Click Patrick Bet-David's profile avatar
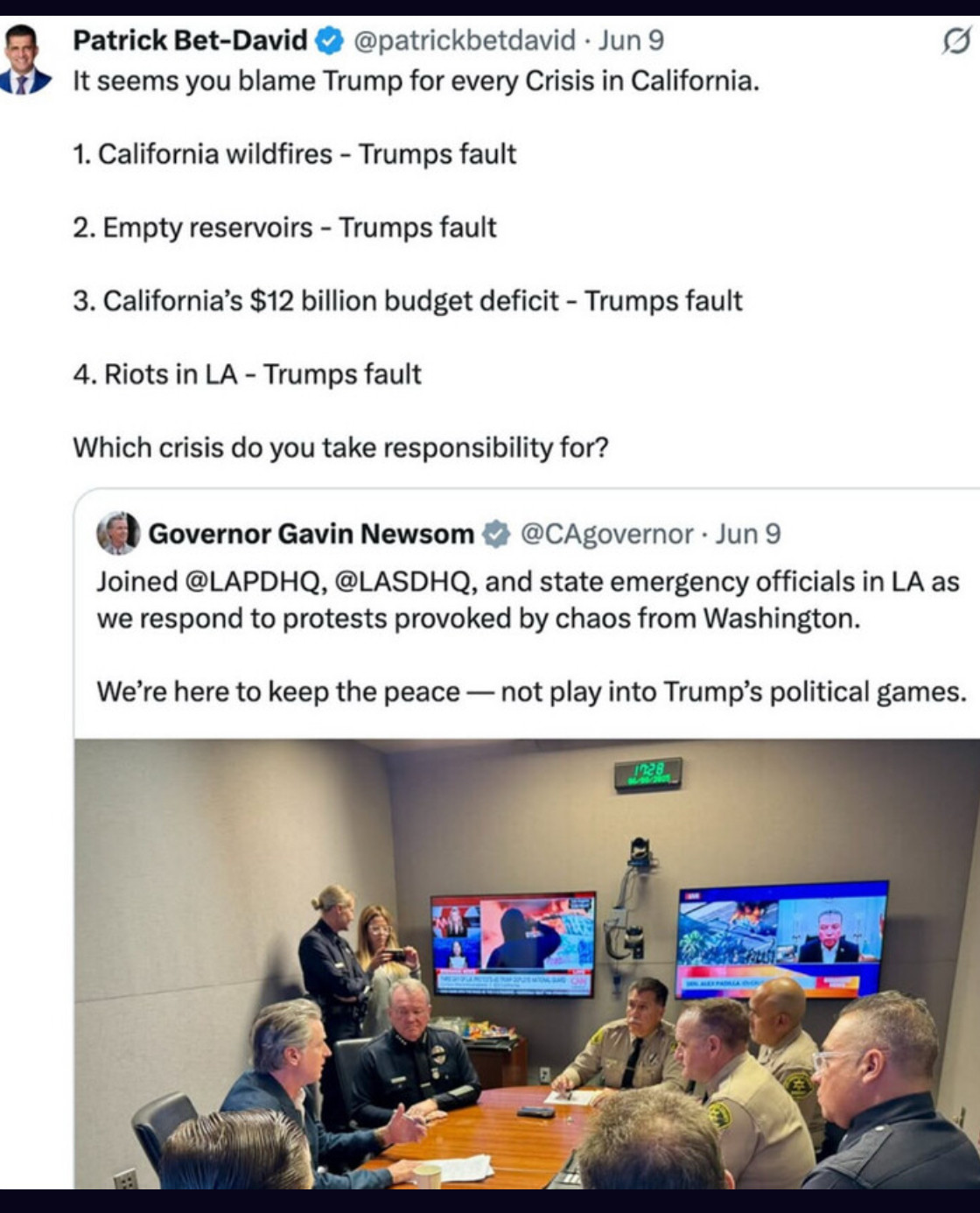980x1213 pixels. 25,60
